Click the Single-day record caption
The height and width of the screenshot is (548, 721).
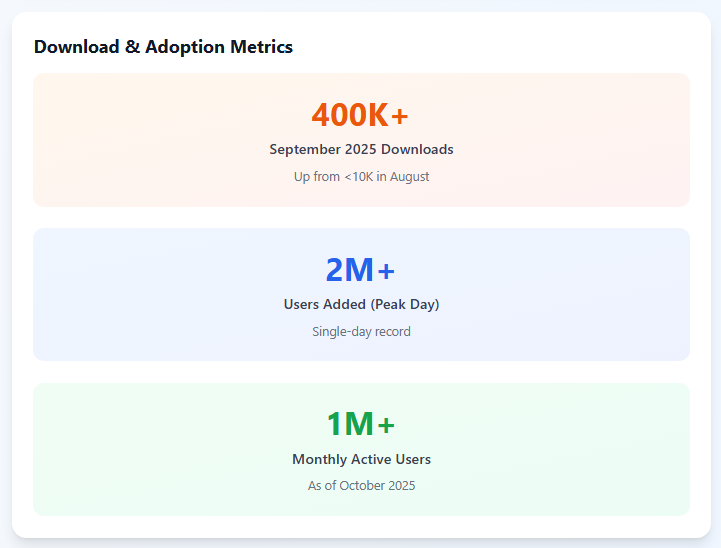pyautogui.click(x=361, y=331)
